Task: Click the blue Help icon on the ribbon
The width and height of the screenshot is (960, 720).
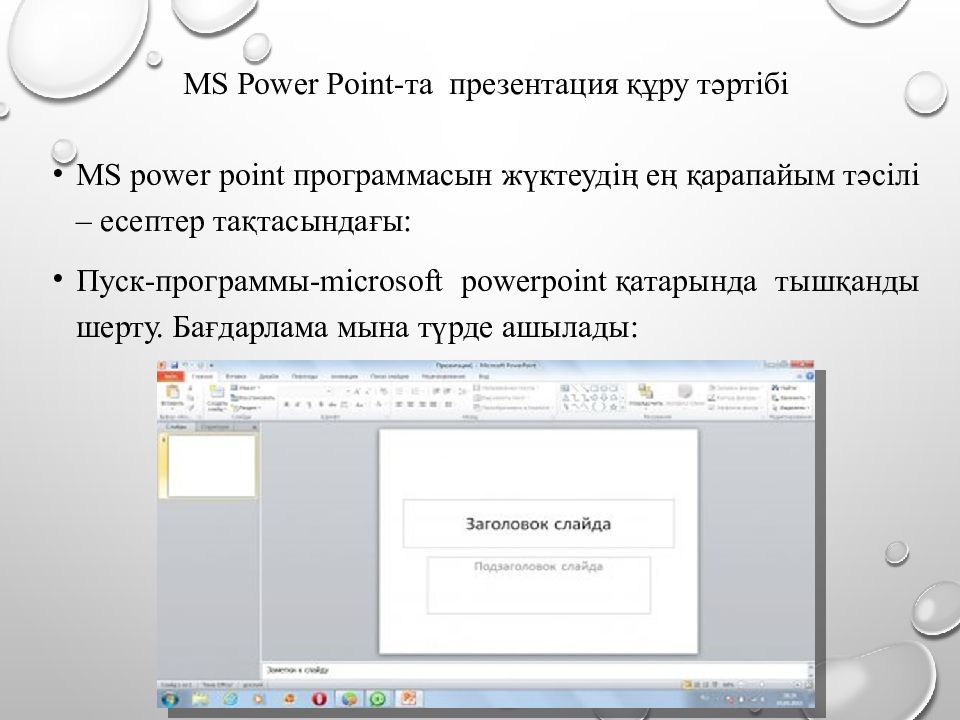Action: coord(809,376)
